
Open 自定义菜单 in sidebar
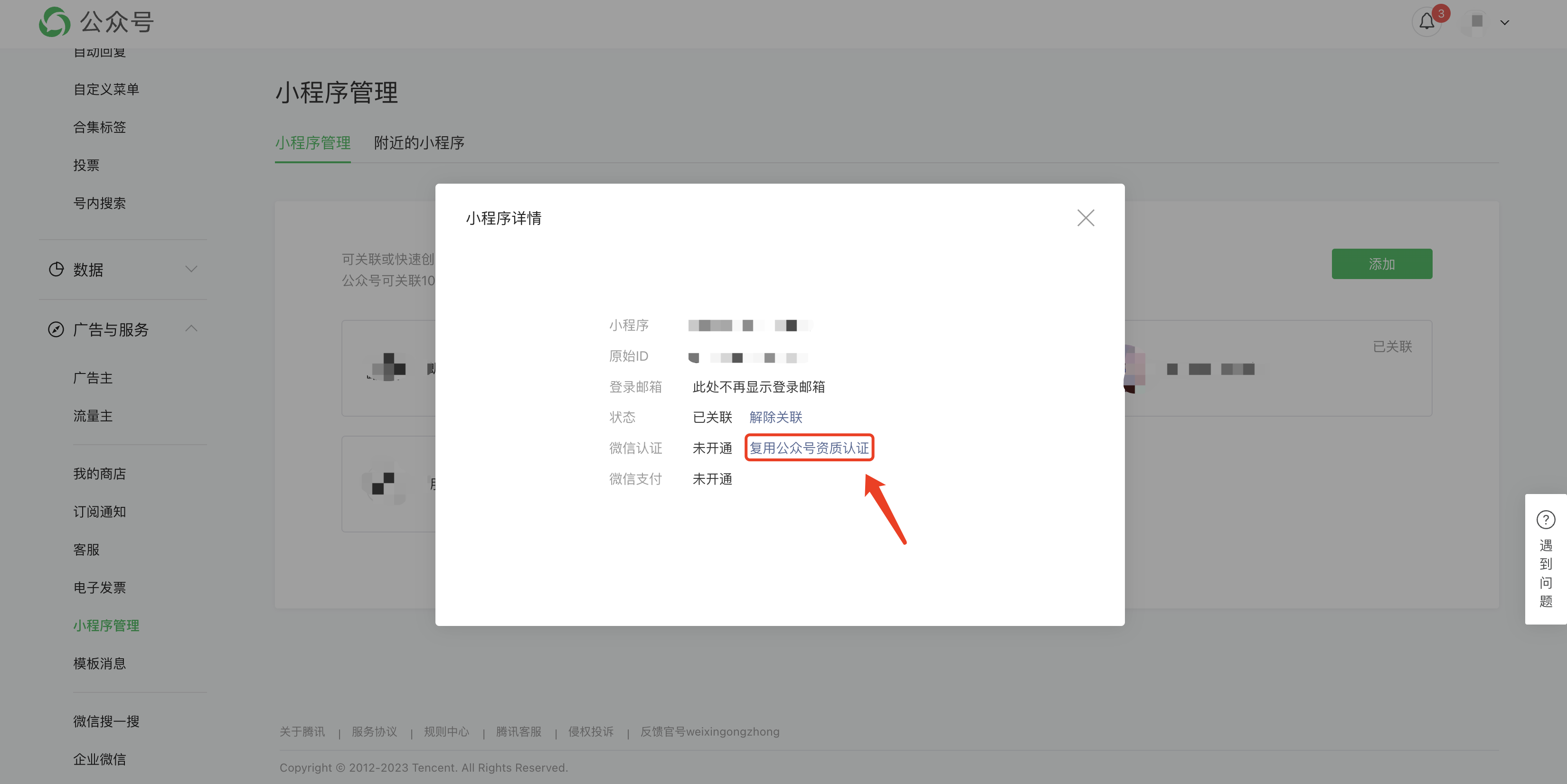point(106,89)
